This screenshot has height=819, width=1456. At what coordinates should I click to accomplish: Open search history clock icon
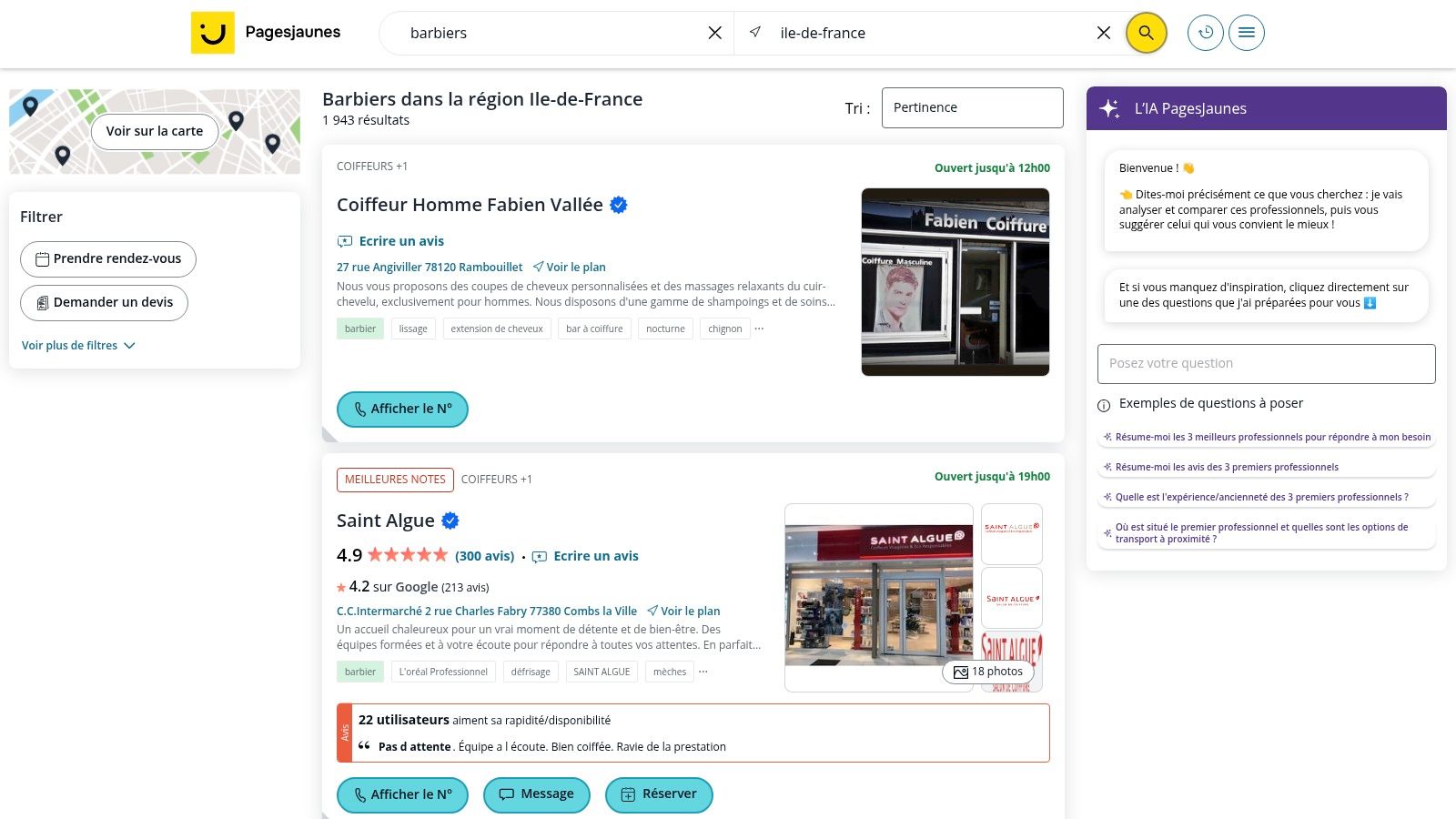[1206, 33]
